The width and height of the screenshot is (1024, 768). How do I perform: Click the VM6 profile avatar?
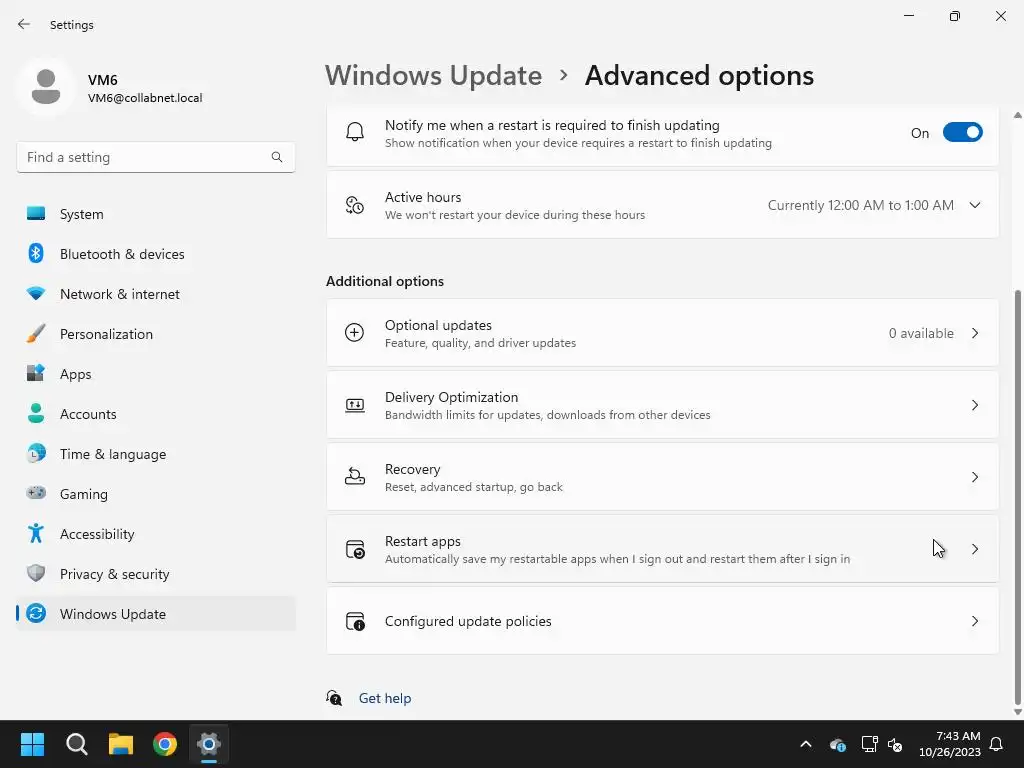point(46,88)
